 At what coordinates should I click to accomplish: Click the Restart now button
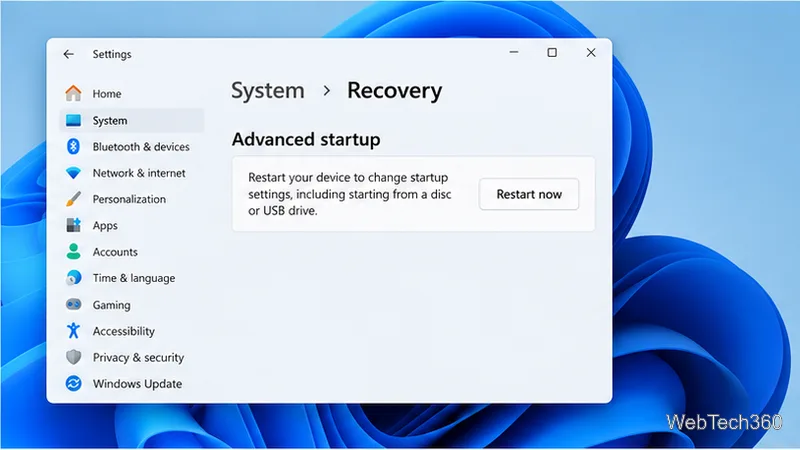[x=529, y=194]
